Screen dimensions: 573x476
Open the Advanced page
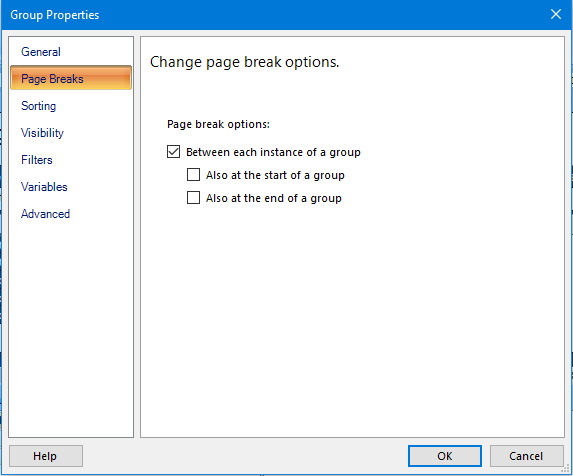pos(45,214)
